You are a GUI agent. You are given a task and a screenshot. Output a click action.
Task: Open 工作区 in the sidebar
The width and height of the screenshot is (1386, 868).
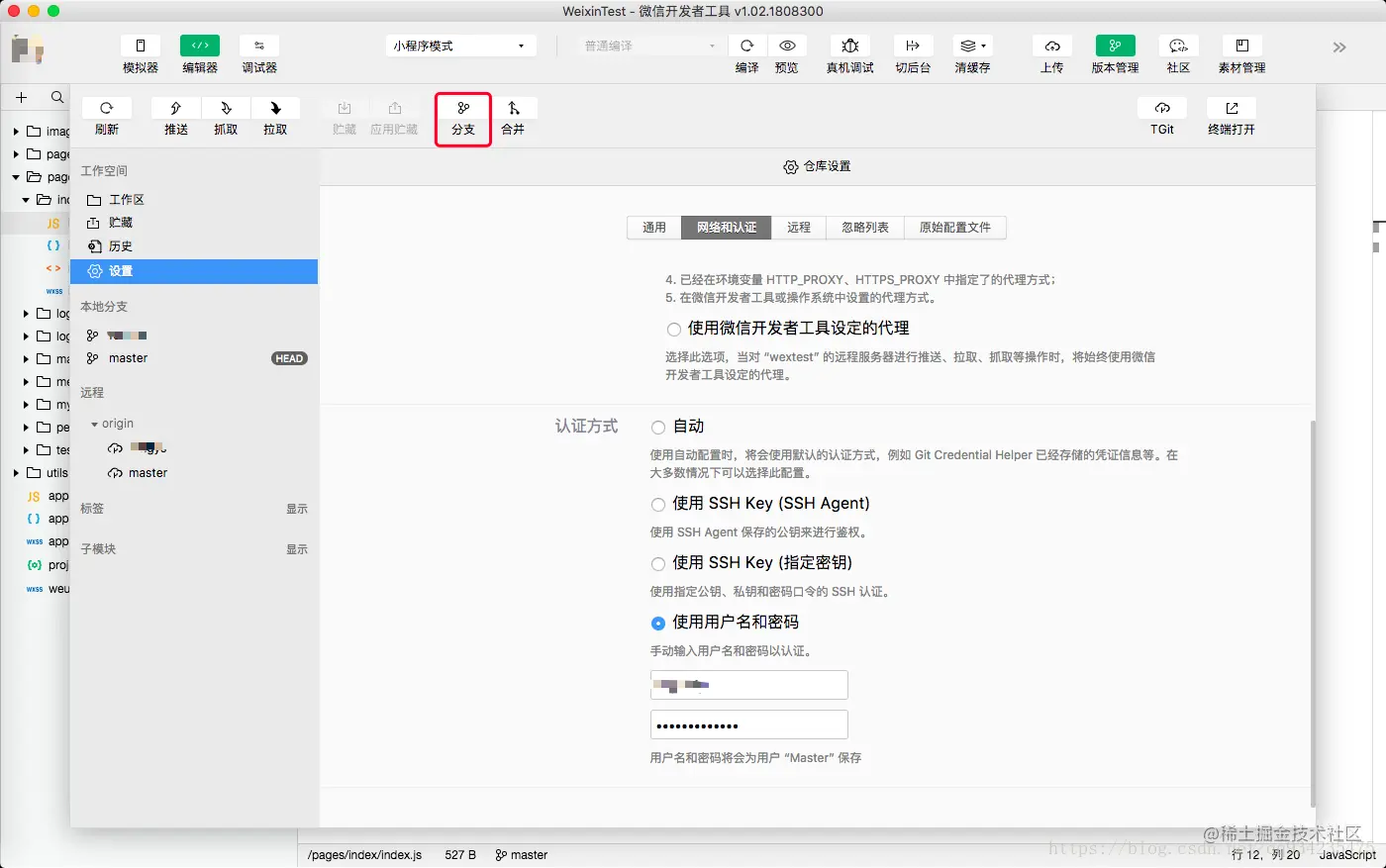click(x=194, y=200)
